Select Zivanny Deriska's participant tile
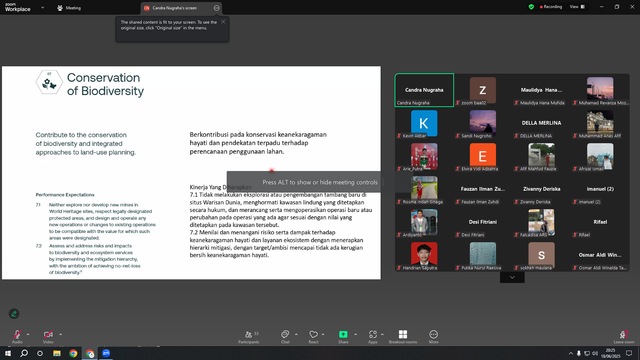The image size is (640, 360). [x=541, y=189]
